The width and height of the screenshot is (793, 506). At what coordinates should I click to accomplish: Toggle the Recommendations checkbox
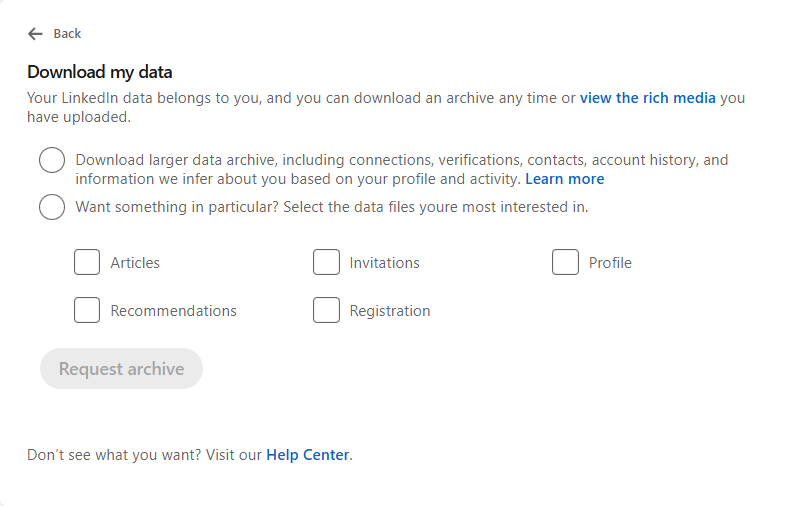coord(87,310)
